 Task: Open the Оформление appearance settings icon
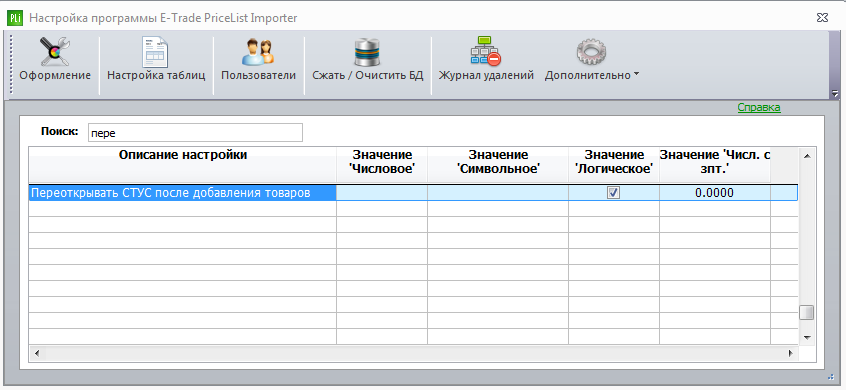[54, 52]
